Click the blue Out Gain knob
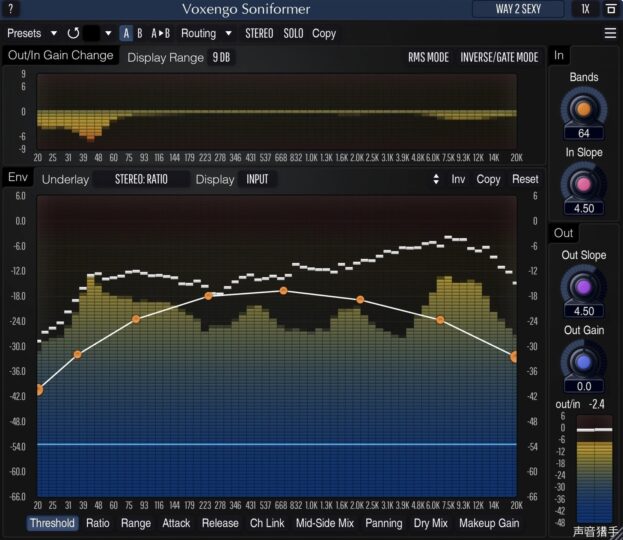Image resolution: width=623 pixels, height=540 pixels. (583, 360)
